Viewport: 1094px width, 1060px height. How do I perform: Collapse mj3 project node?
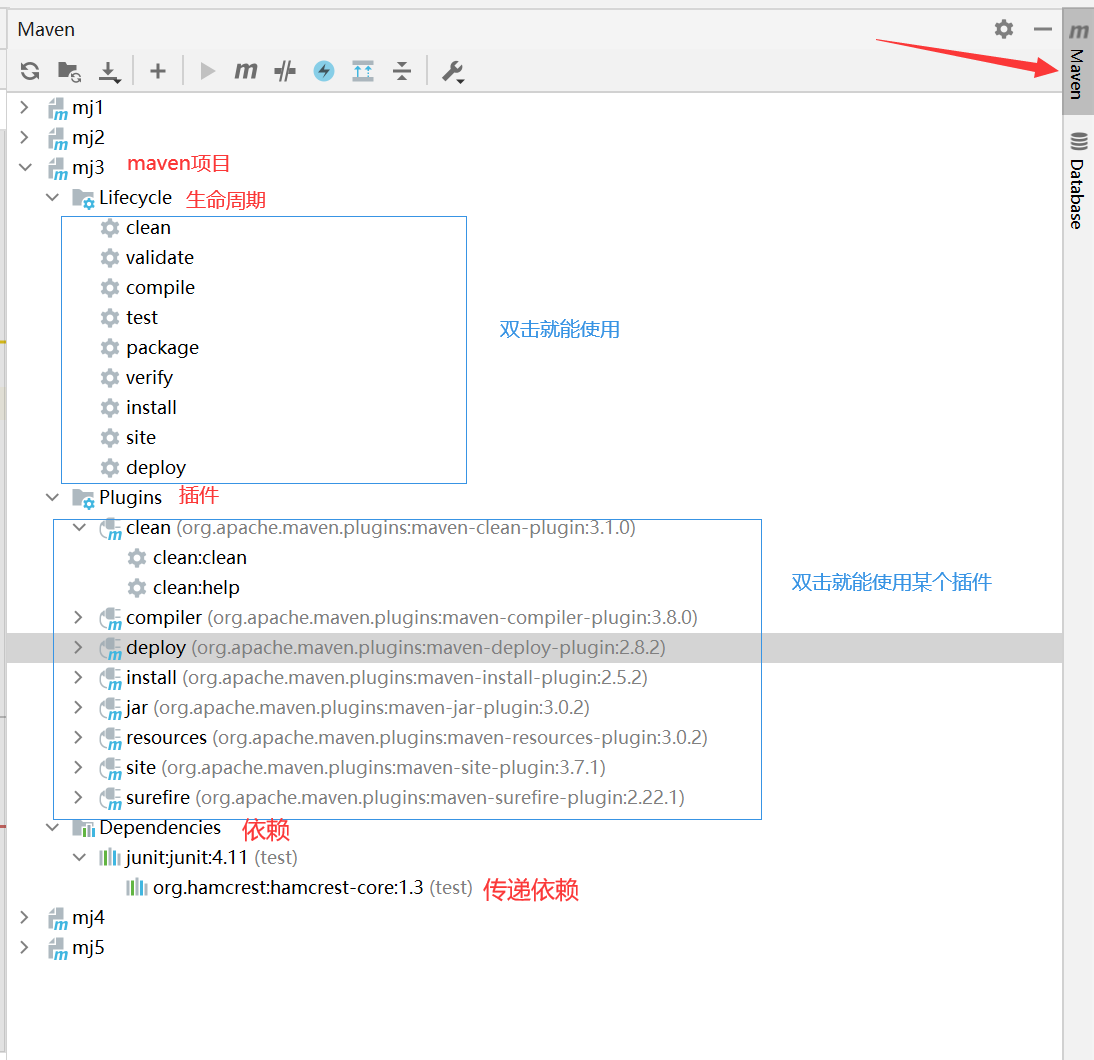coord(25,167)
